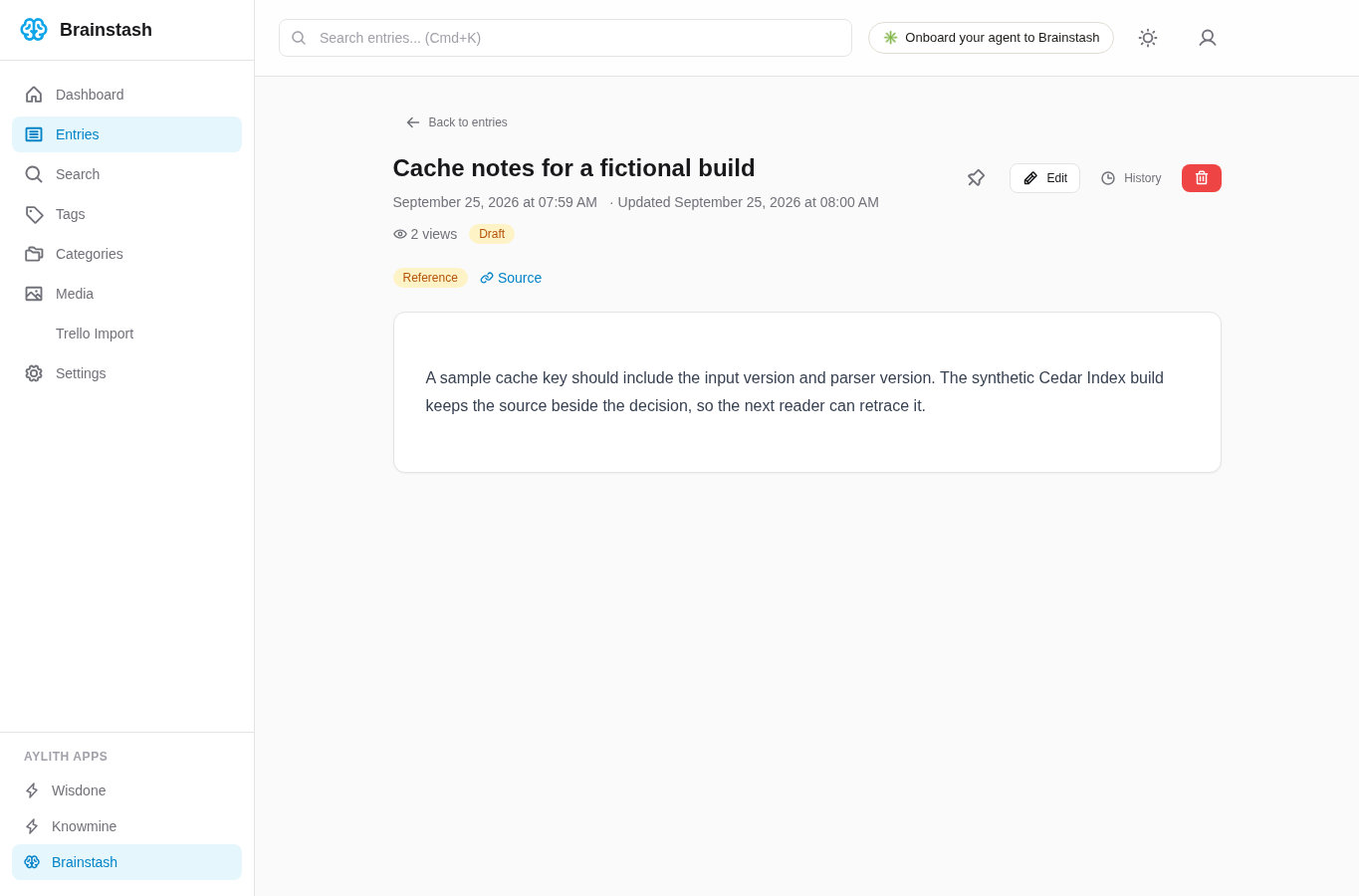Delete the entry with the red trash button
Viewport: 1359px width, 896px height.
(1202, 178)
